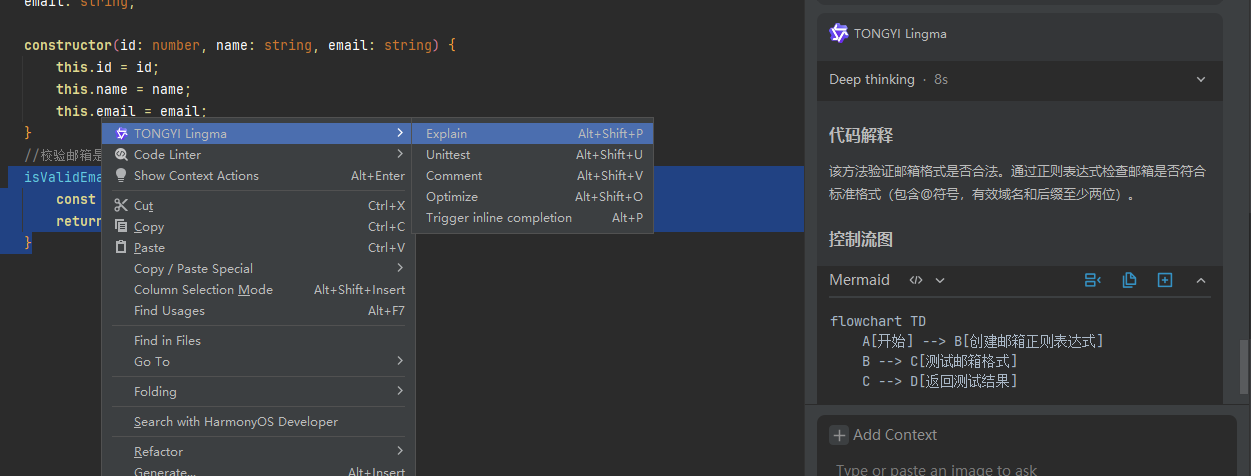Click the clipboard Paste icon
Image resolution: width=1251 pixels, height=476 pixels.
point(121,247)
